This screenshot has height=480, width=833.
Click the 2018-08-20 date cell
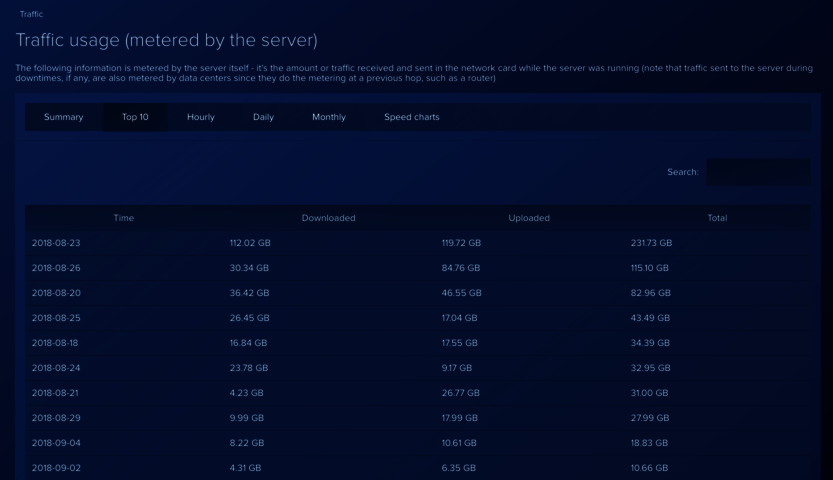56,293
